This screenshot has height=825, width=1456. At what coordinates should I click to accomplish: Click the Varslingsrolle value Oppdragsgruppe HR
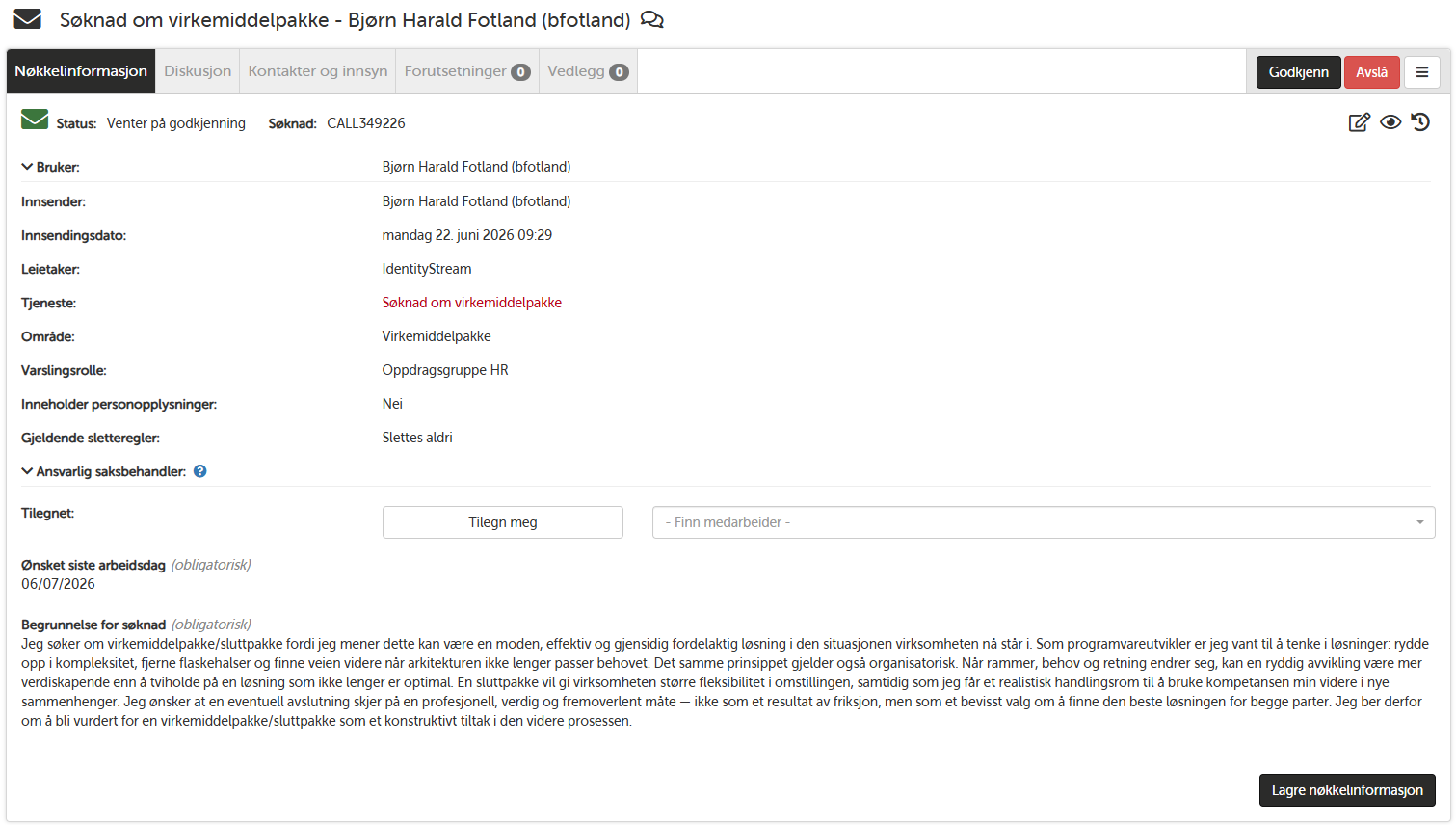click(x=445, y=370)
